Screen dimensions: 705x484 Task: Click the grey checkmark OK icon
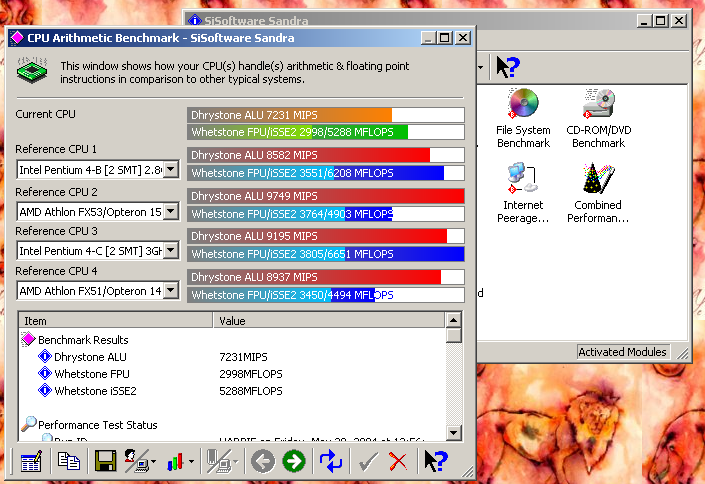tap(368, 461)
